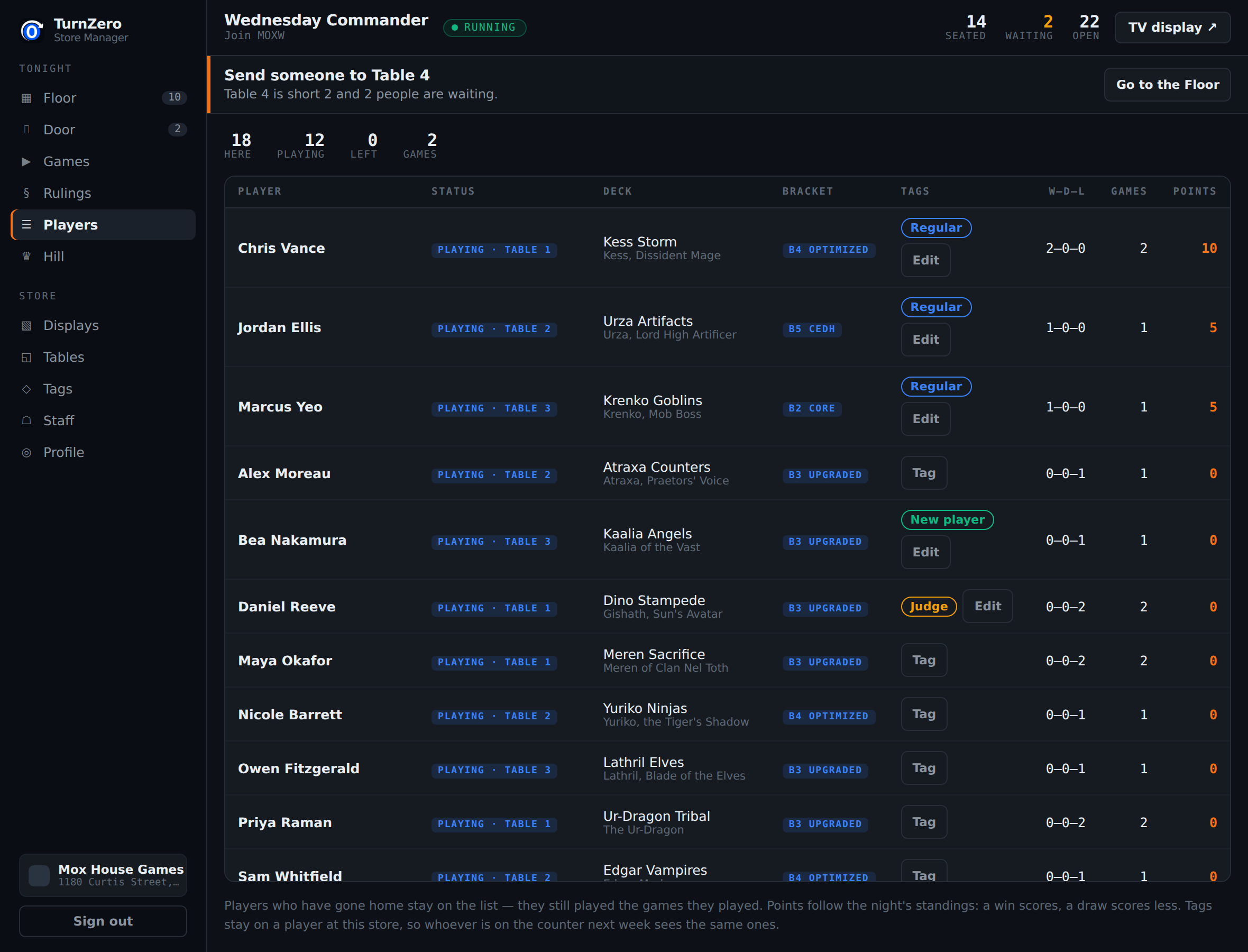The image size is (1248, 952).
Task: Click the Floor count badge showing 10
Action: [x=175, y=97]
